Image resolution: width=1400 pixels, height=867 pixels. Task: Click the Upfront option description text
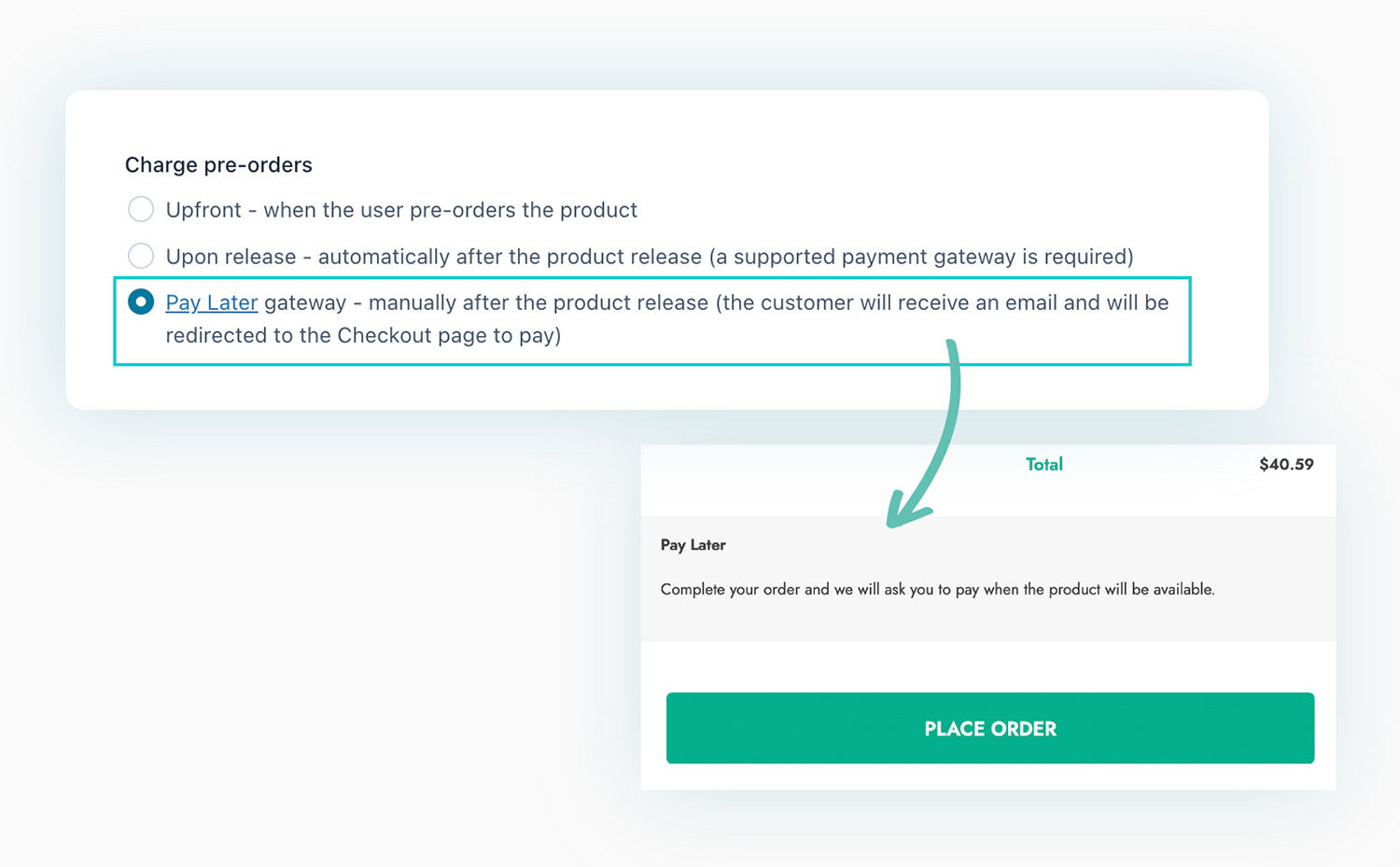pyautogui.click(x=401, y=209)
